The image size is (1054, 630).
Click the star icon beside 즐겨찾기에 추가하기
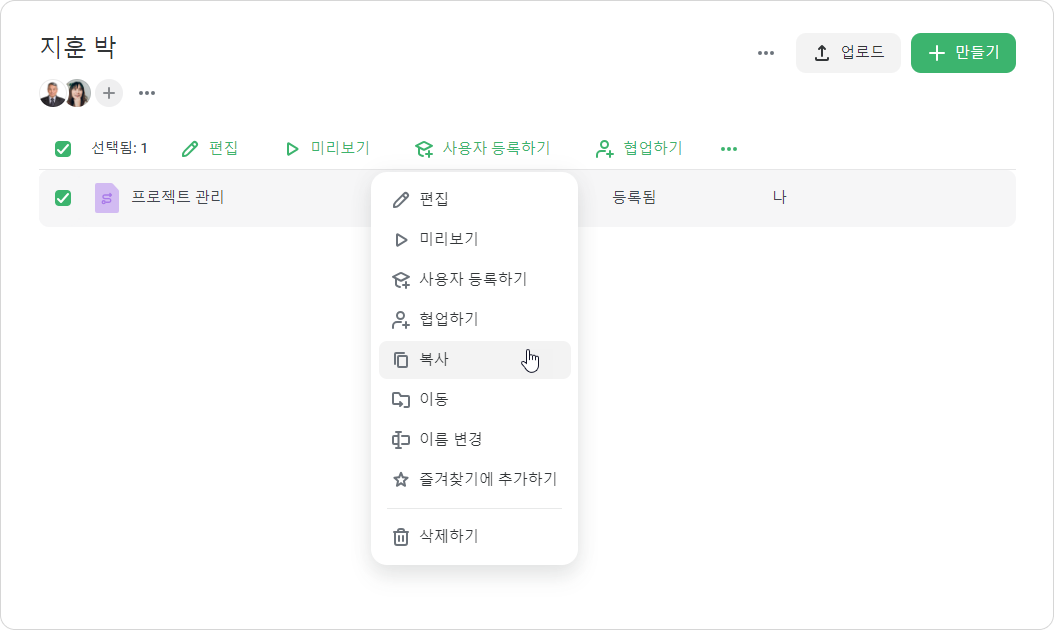[401, 479]
